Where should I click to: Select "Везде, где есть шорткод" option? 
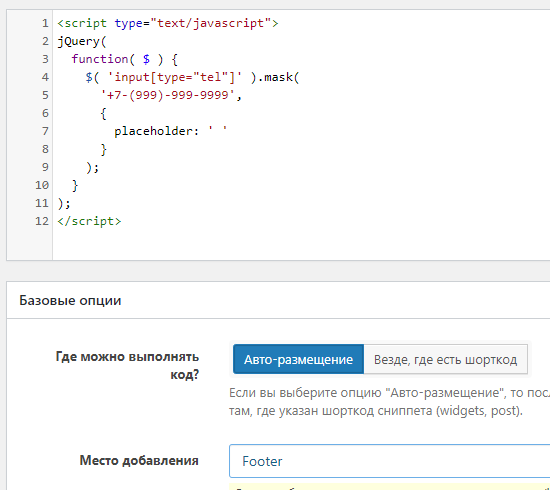(x=445, y=359)
